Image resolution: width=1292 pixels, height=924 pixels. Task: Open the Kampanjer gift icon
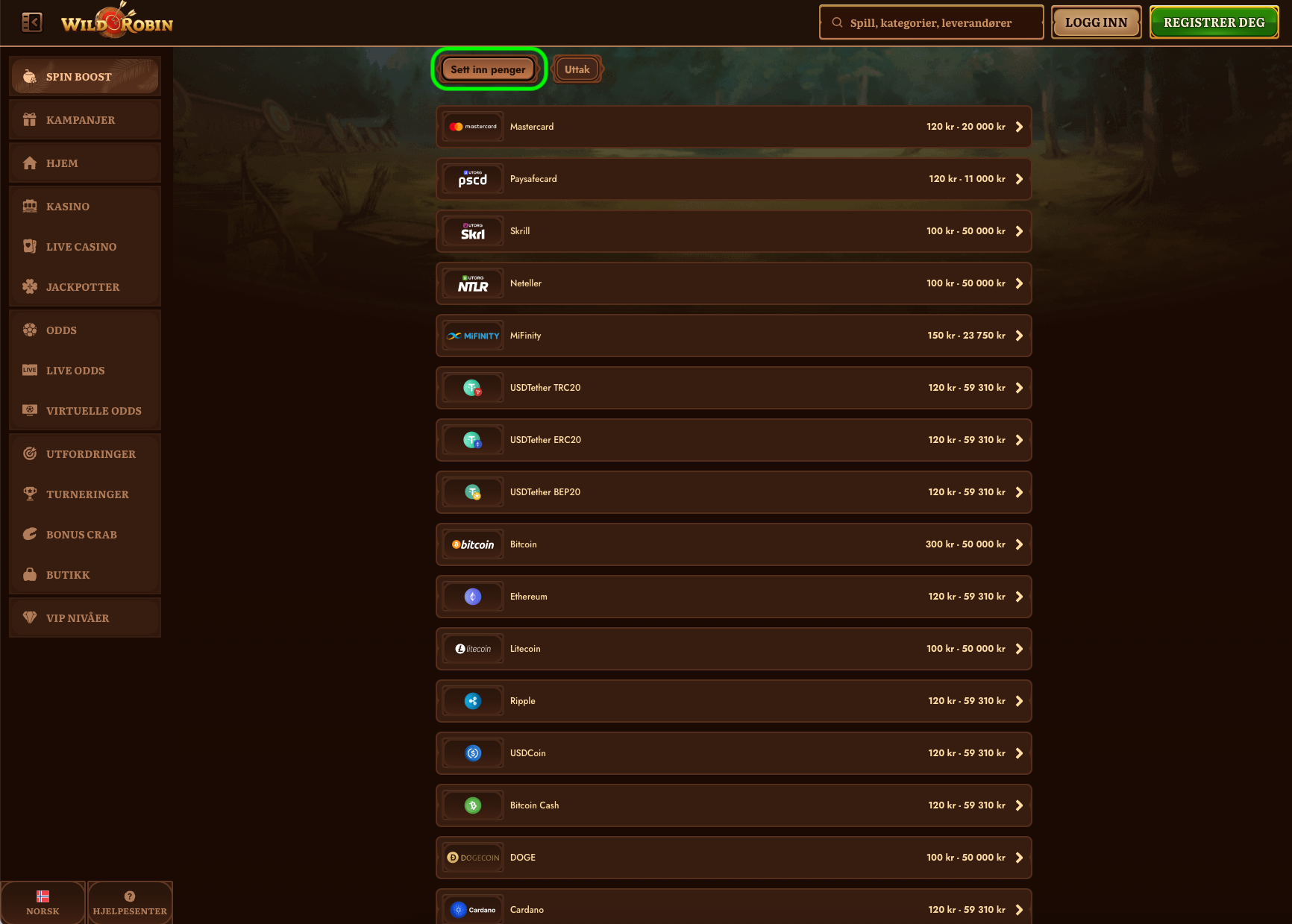pyautogui.click(x=30, y=119)
